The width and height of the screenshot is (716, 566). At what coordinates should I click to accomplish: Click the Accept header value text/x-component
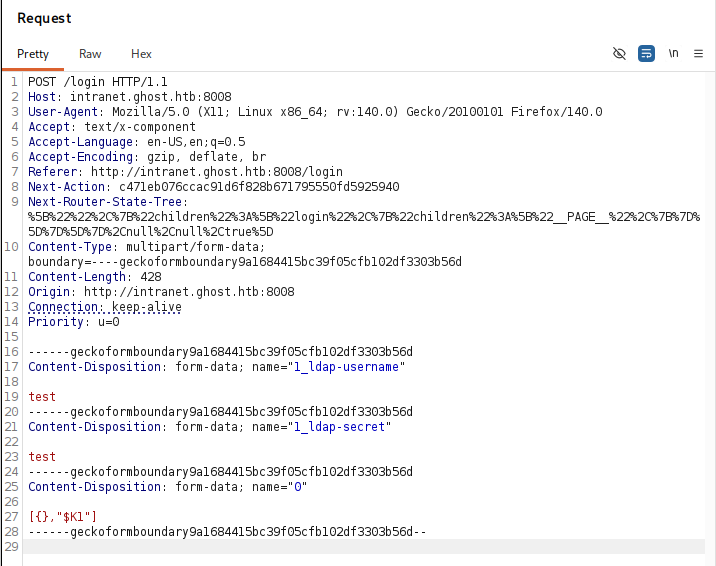click(140, 127)
